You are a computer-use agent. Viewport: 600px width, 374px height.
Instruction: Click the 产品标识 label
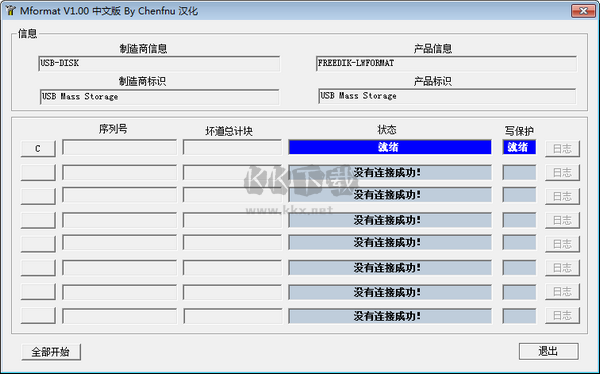[x=433, y=81]
